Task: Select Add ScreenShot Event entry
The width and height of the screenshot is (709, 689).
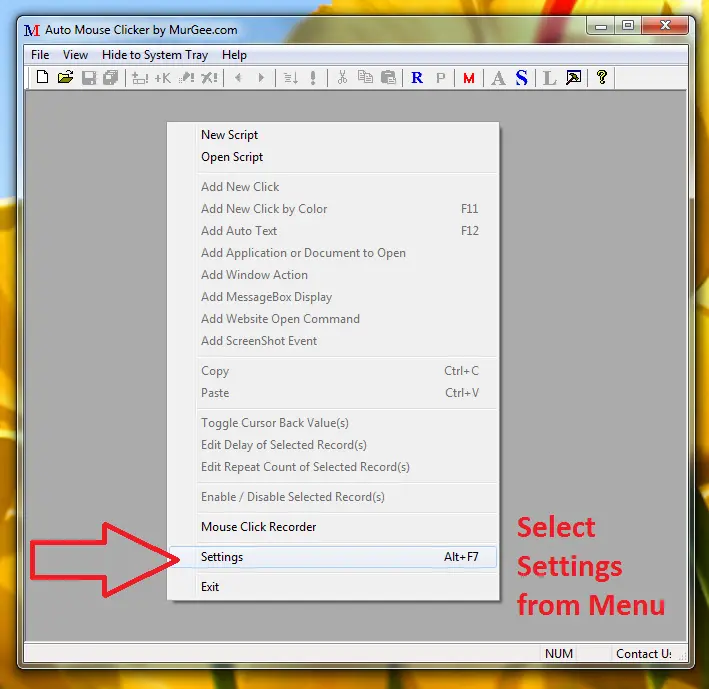Action: [333, 341]
